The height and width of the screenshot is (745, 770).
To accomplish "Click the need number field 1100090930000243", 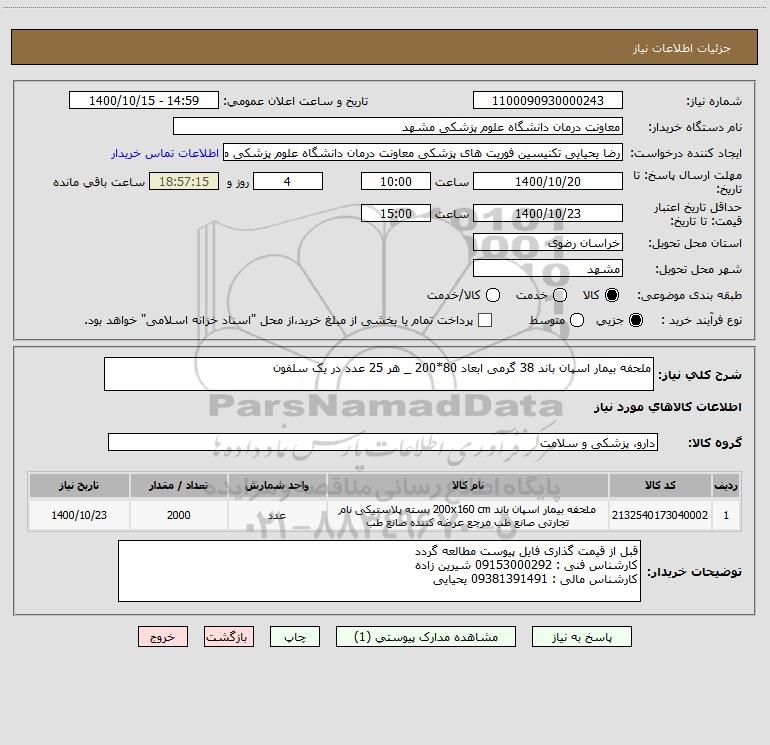I will tap(548, 101).
